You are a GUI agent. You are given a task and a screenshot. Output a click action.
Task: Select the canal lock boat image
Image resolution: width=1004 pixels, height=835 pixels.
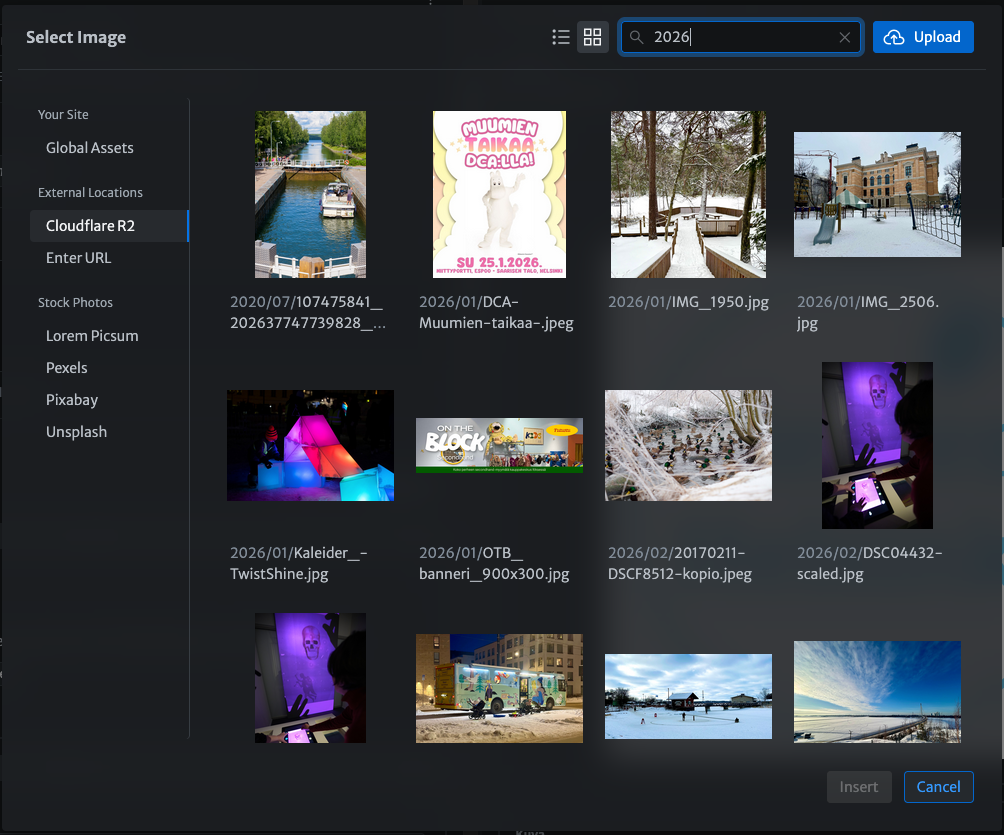coord(310,194)
